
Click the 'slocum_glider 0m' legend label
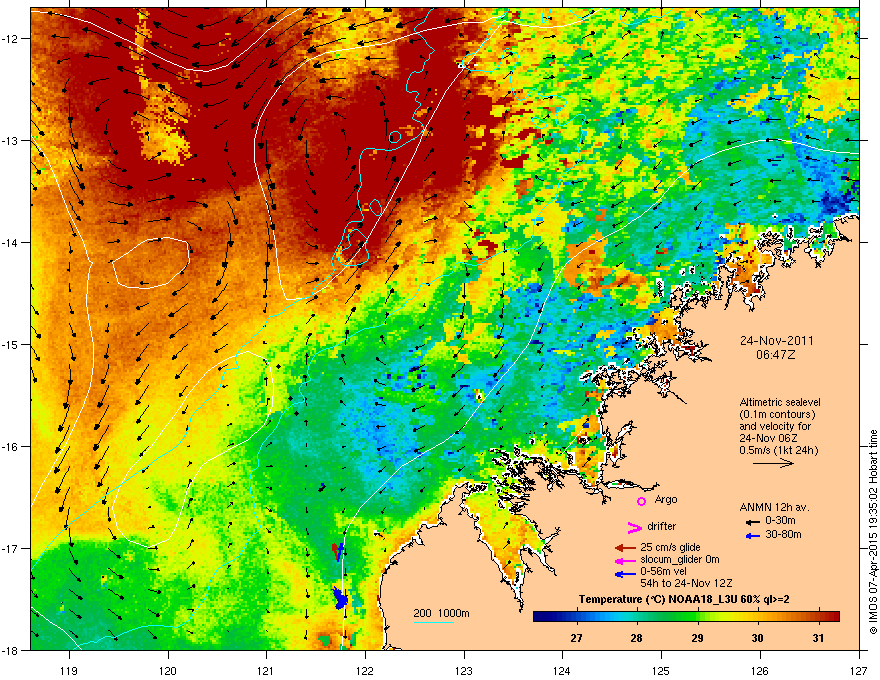pyautogui.click(x=680, y=559)
